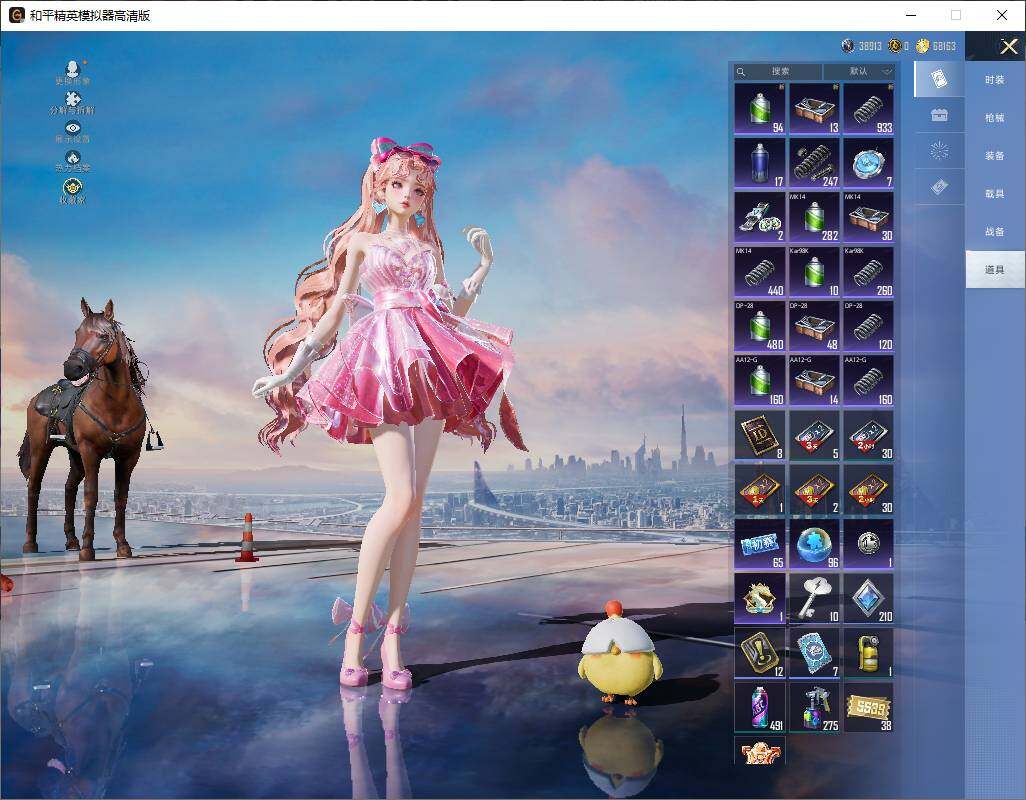Select the AA12-G paint can, count 160
Screen dimensions: 1026x800
[x=759, y=381]
